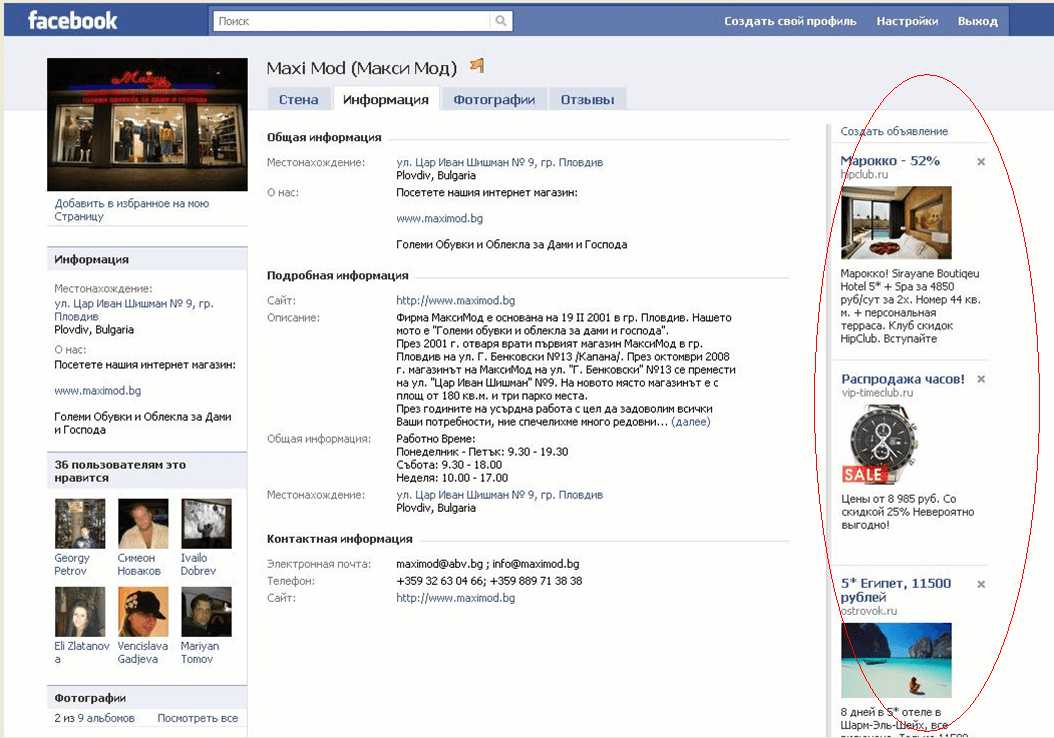Screen dimensions: 1054x738
Task: Close the Распродажа часов! ad
Action: tap(981, 379)
